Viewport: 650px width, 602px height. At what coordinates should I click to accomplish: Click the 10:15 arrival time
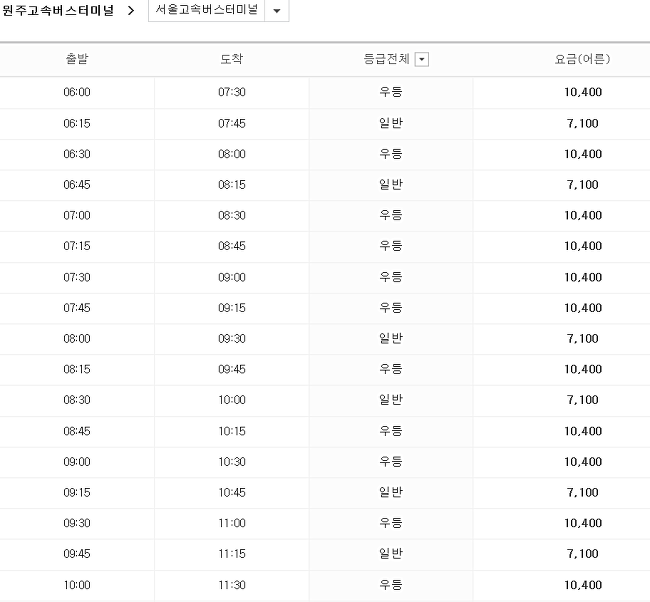click(232, 431)
